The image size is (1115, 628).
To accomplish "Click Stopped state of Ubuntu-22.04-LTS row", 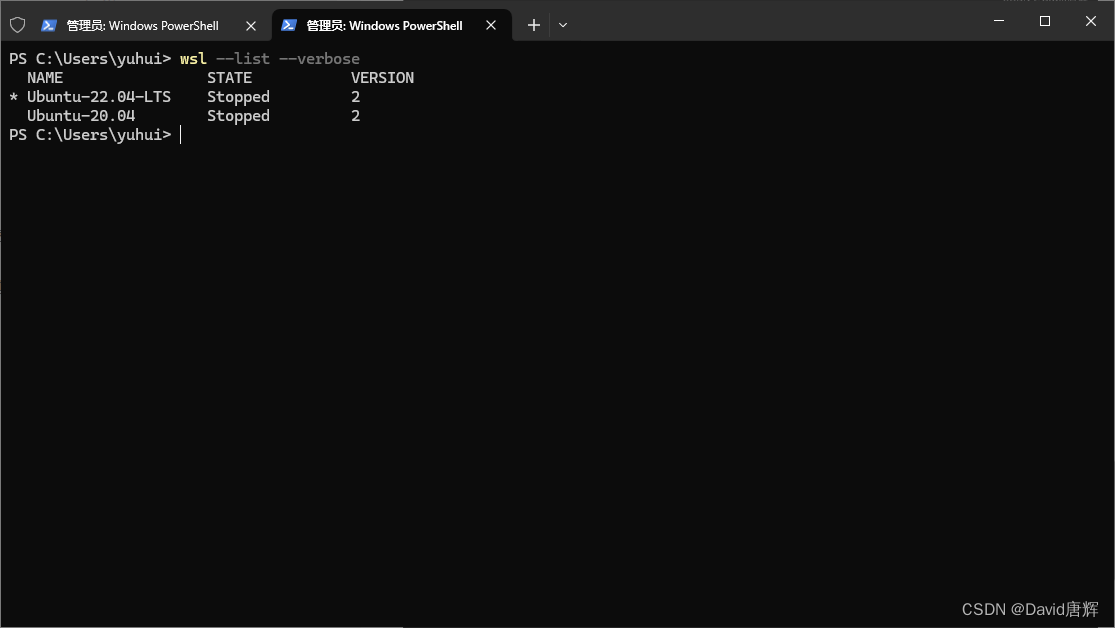I will tap(238, 97).
